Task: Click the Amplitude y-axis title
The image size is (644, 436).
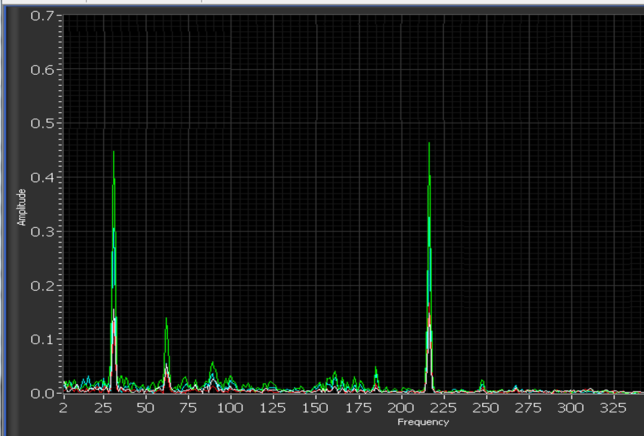Action: (21, 207)
